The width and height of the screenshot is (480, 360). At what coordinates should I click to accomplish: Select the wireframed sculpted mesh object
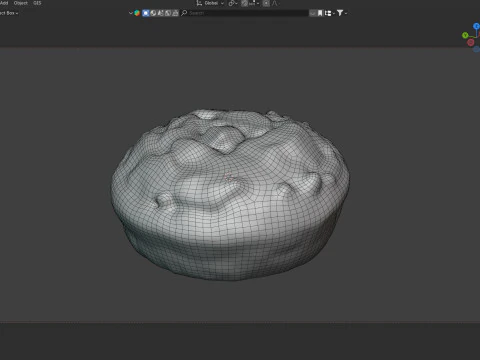230,195
